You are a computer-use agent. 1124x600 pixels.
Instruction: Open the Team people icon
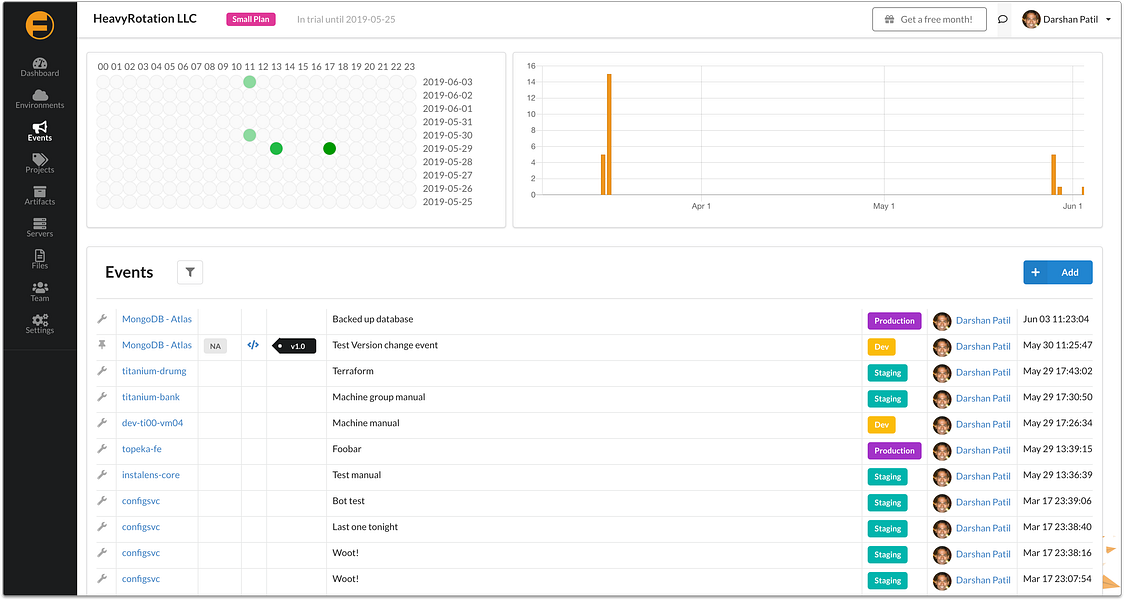[40, 287]
